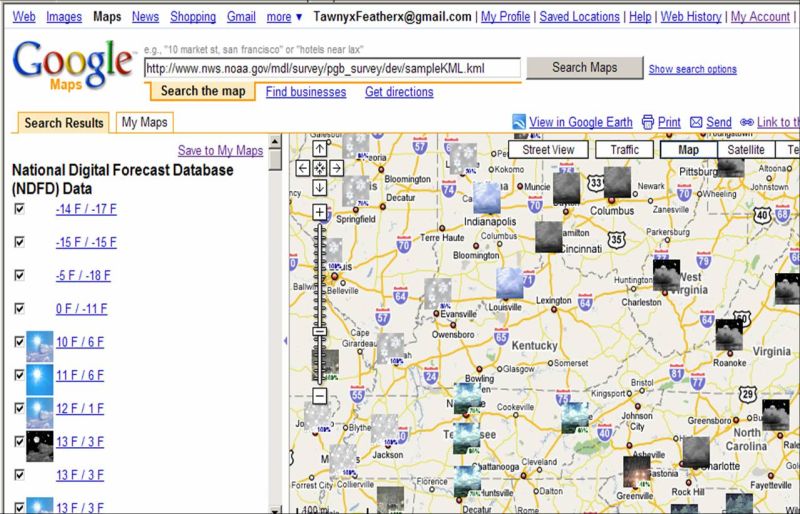This screenshot has width=800, height=514.
Task: Select the Search the map tab
Action: pos(203,91)
